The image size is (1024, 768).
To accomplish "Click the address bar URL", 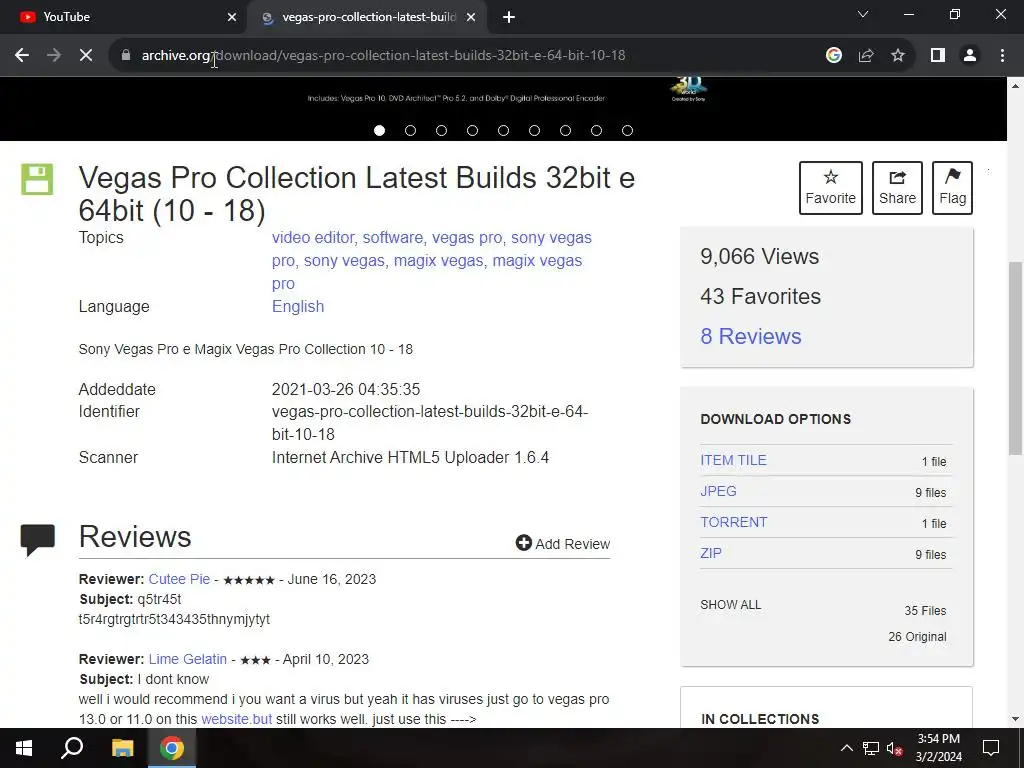I will [x=383, y=56].
